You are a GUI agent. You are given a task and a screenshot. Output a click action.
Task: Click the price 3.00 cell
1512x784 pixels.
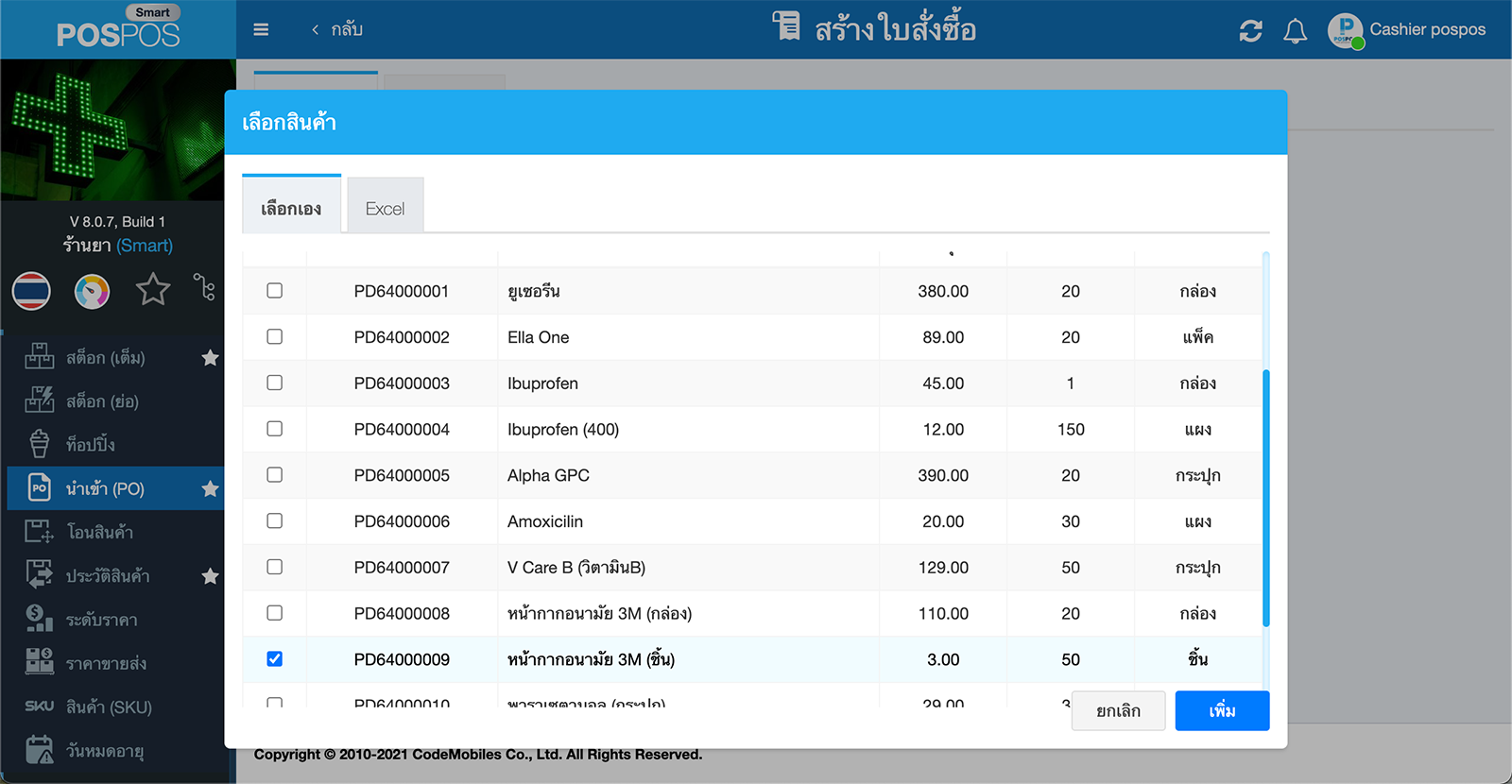(943, 659)
